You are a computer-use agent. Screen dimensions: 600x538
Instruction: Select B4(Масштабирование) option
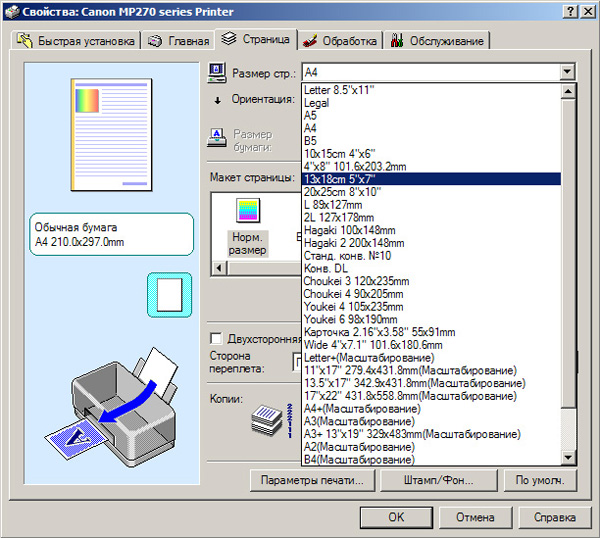[432, 460]
